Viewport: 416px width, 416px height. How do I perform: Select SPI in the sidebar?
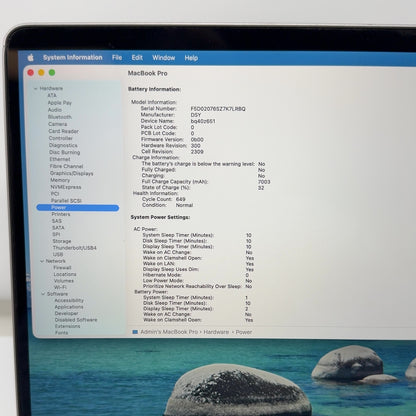56,234
